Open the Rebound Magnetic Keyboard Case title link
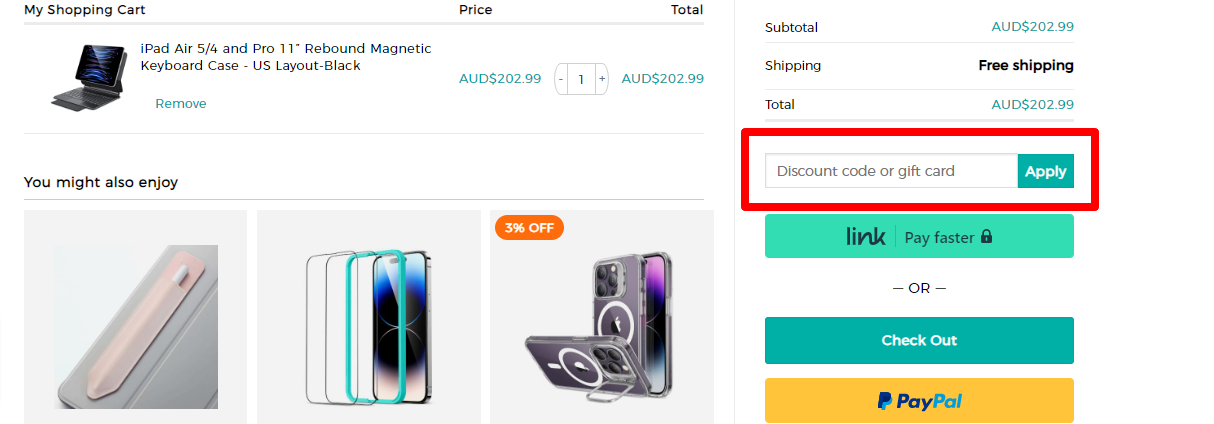Image resolution: width=1214 pixels, height=424 pixels. coord(286,57)
